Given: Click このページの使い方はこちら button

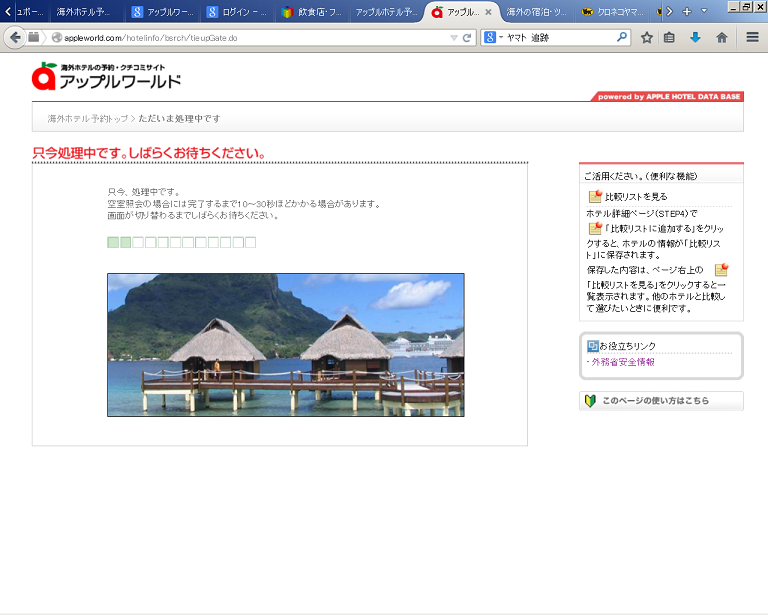Looking at the screenshot, I should coord(661,401).
